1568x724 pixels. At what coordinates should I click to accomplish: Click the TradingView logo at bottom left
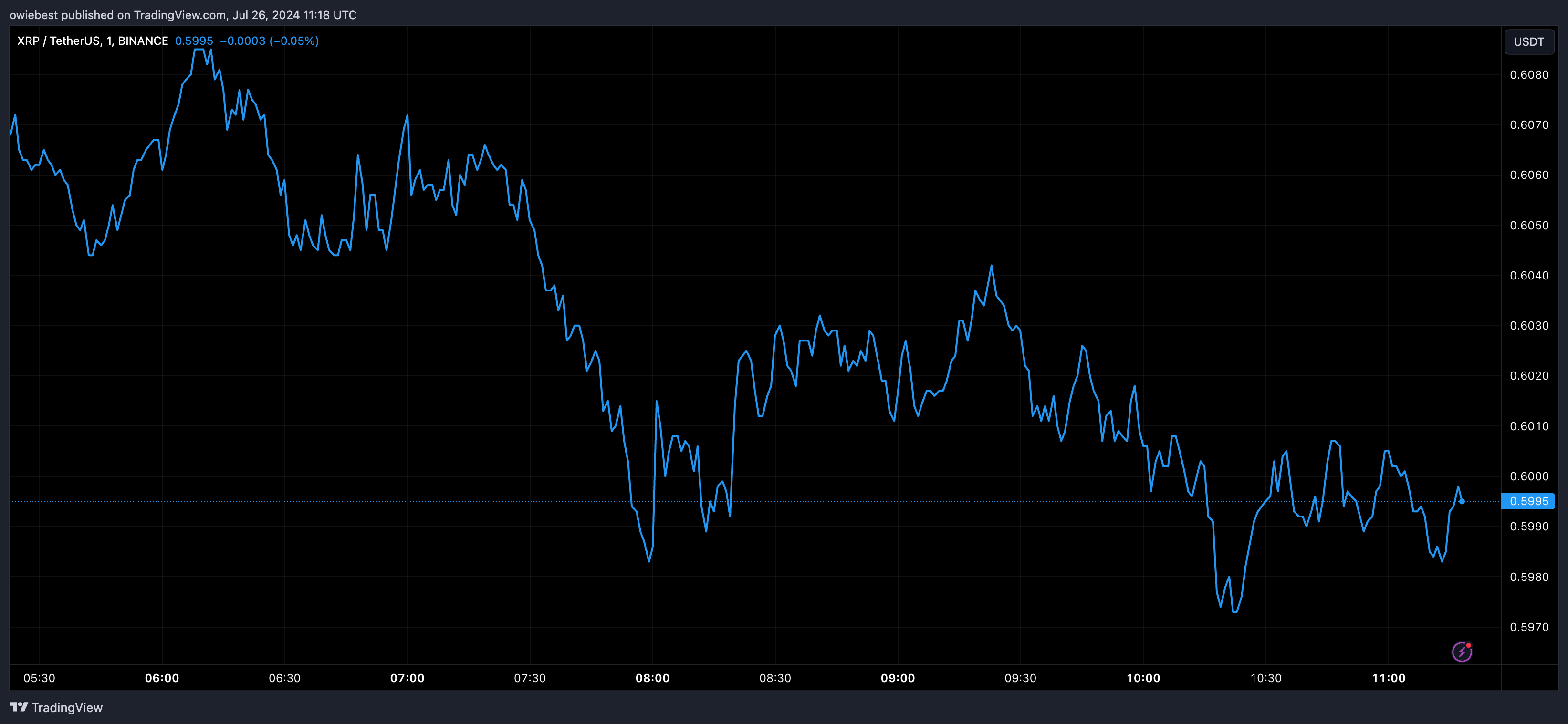[x=56, y=708]
